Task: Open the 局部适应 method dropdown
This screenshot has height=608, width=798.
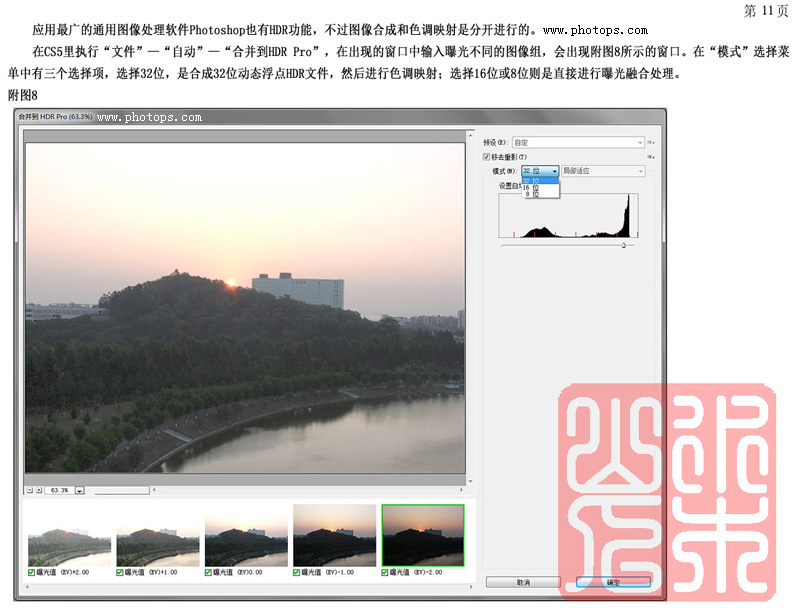Action: point(603,171)
